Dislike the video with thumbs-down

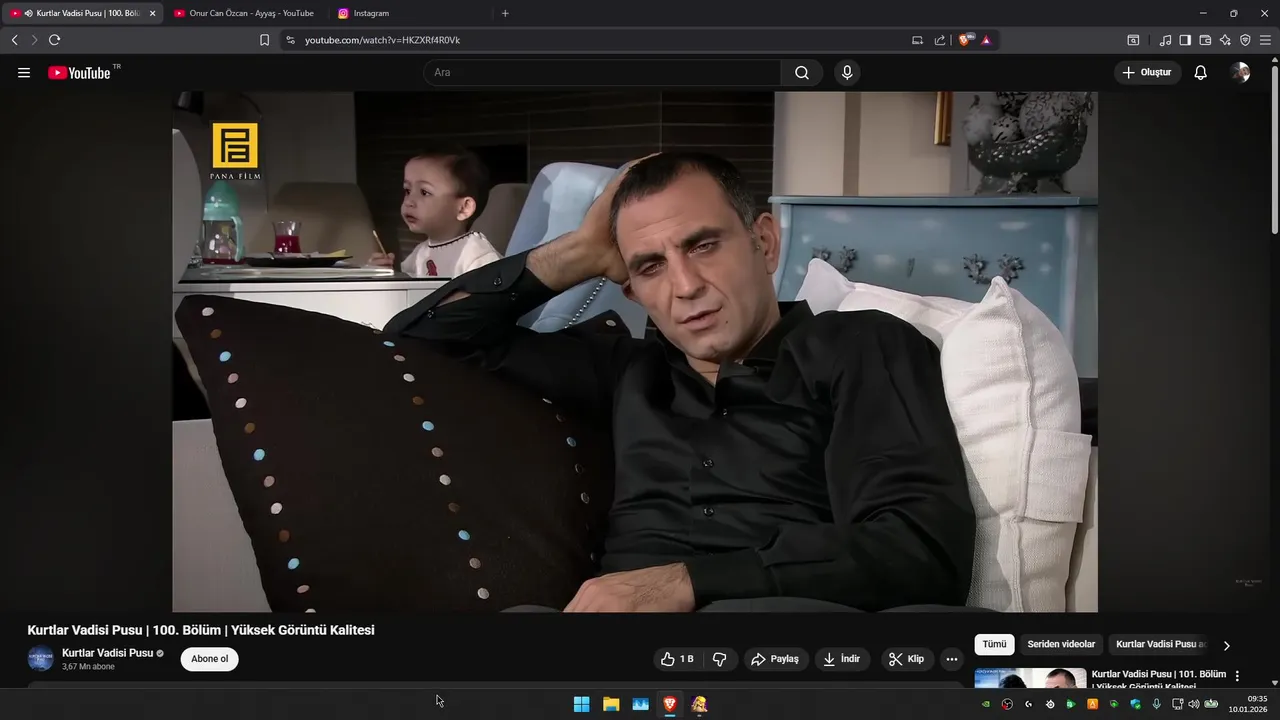[719, 659]
